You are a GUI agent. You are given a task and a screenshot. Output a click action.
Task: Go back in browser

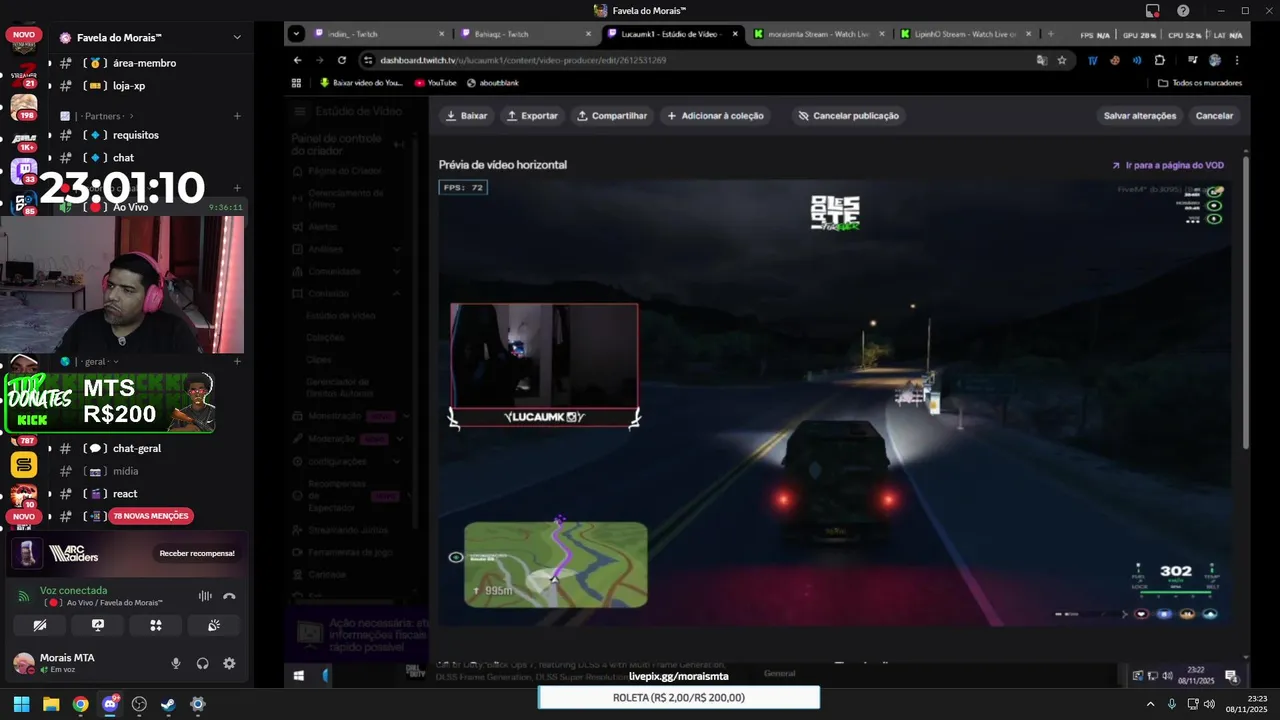click(x=297, y=60)
